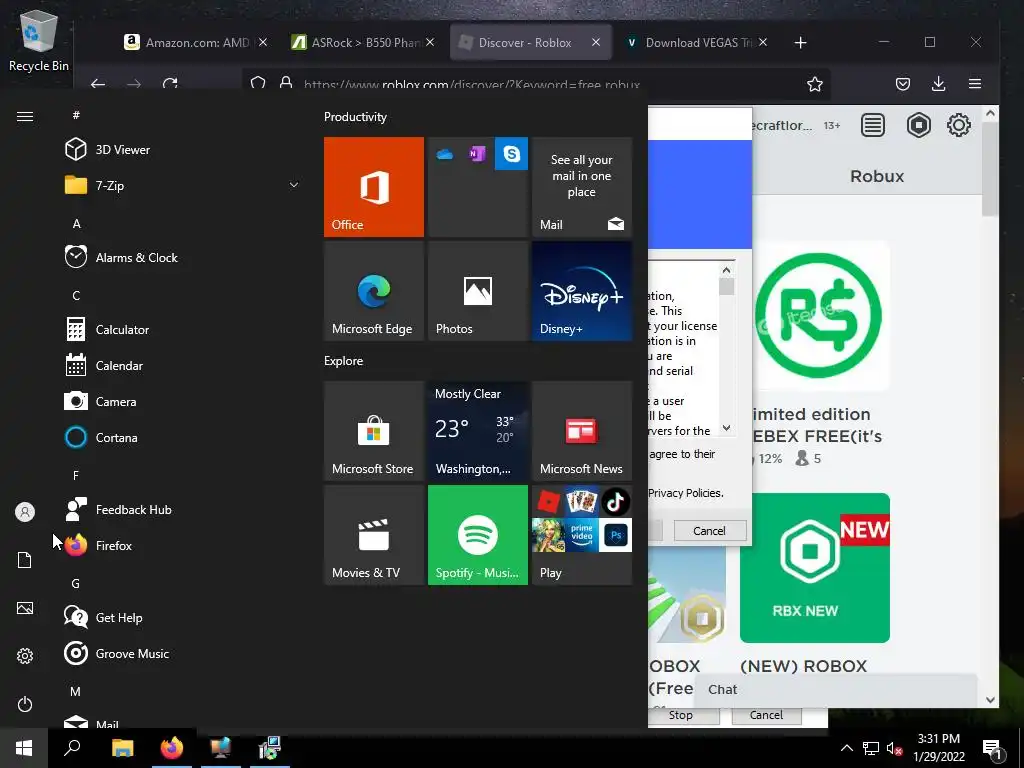Close the Amazon.com tab
Viewport: 1024px width, 768px height.
tap(263, 42)
